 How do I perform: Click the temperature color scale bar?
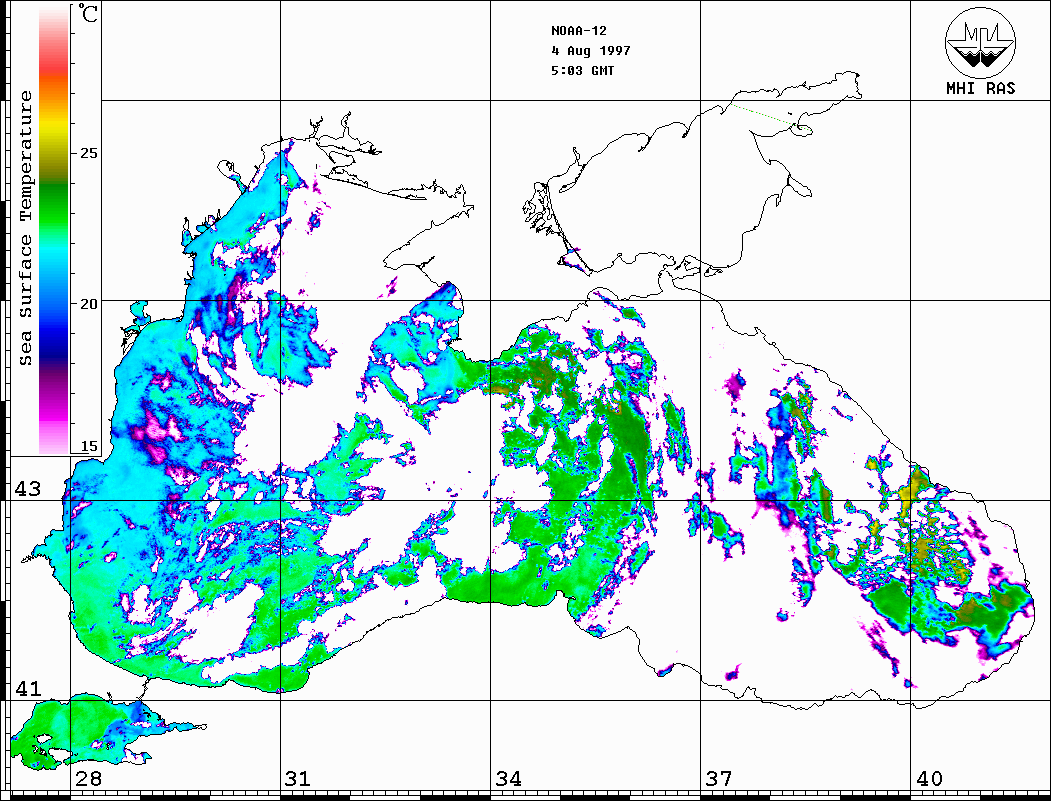coord(54,229)
